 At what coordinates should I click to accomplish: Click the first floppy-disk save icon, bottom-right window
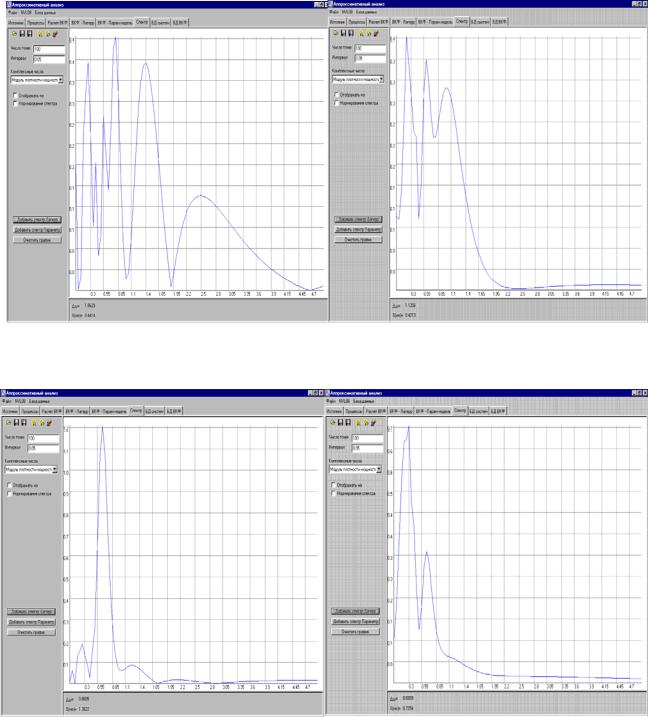340,422
